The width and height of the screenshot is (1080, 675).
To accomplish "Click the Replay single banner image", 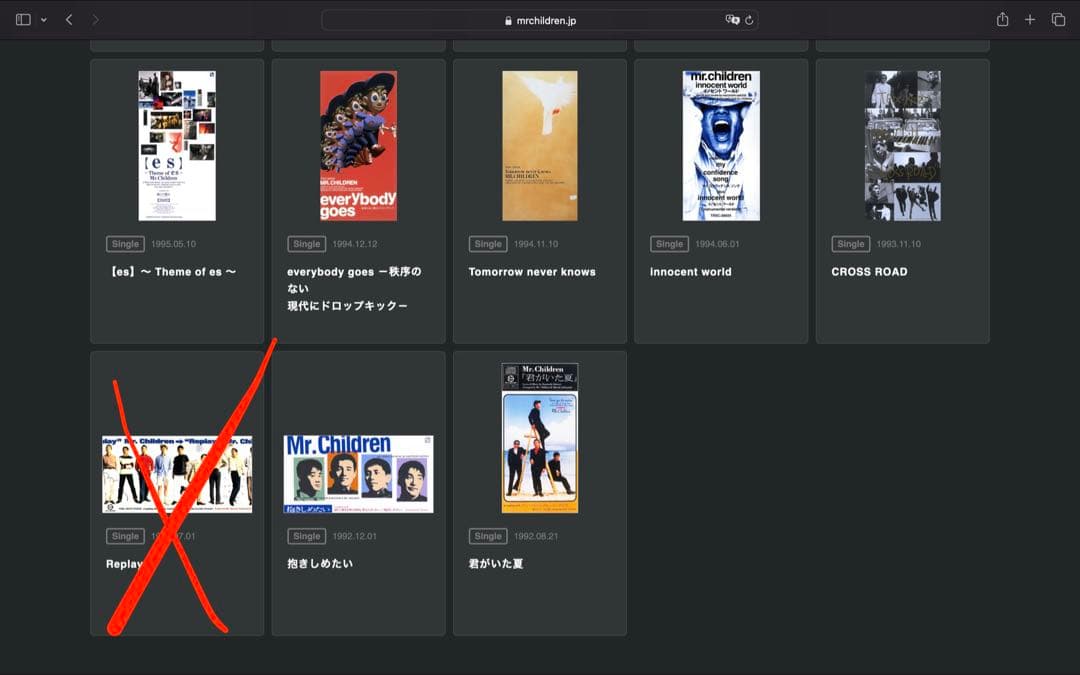I will (177, 474).
